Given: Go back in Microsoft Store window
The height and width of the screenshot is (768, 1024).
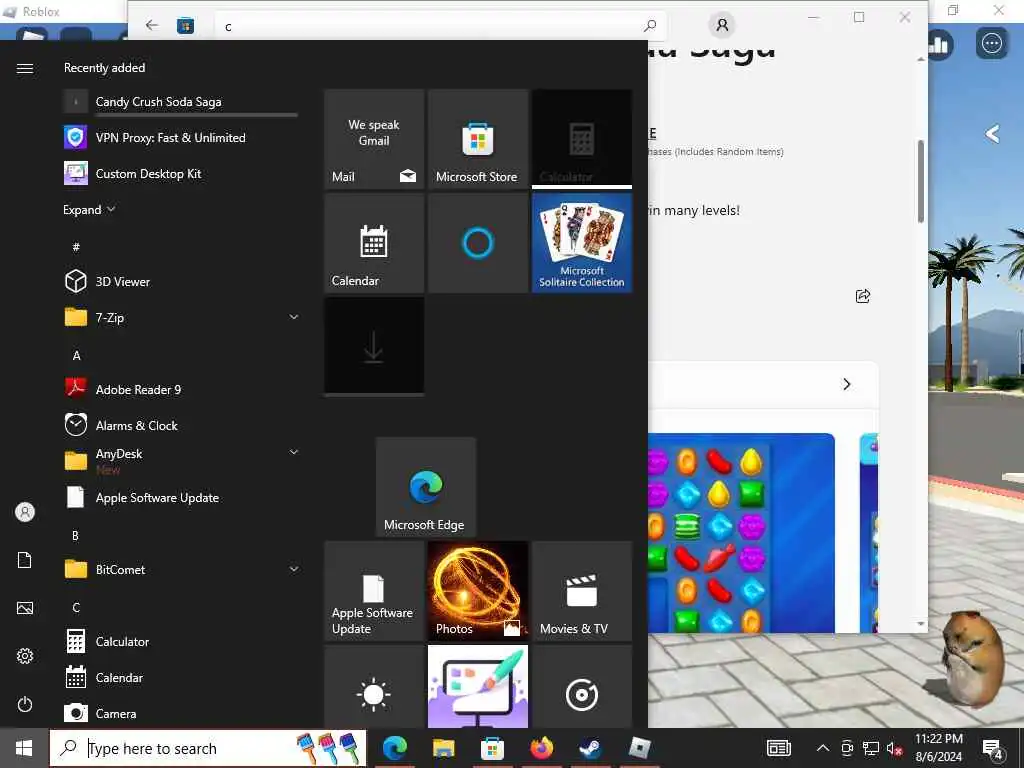Looking at the screenshot, I should coord(152,25).
